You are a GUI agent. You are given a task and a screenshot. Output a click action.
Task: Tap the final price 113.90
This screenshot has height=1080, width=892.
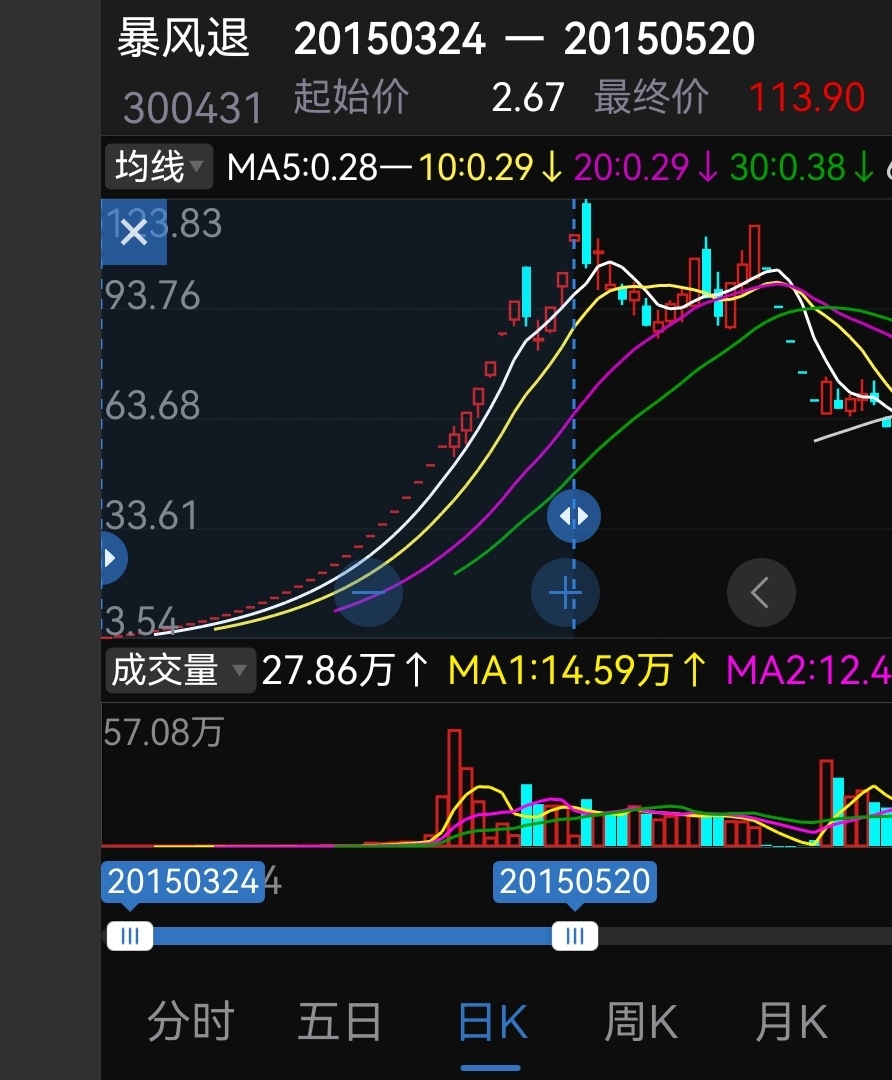point(807,96)
